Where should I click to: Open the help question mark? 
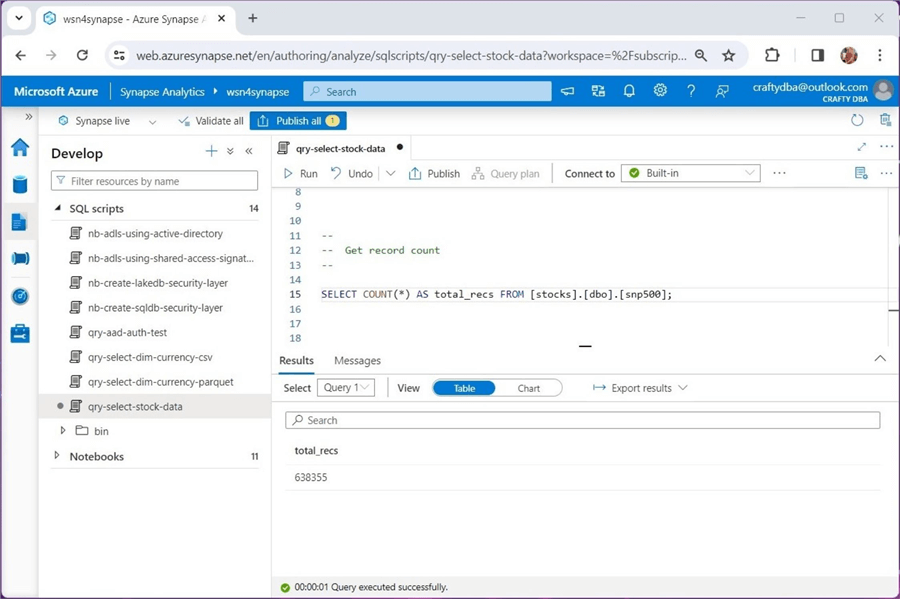click(x=691, y=91)
